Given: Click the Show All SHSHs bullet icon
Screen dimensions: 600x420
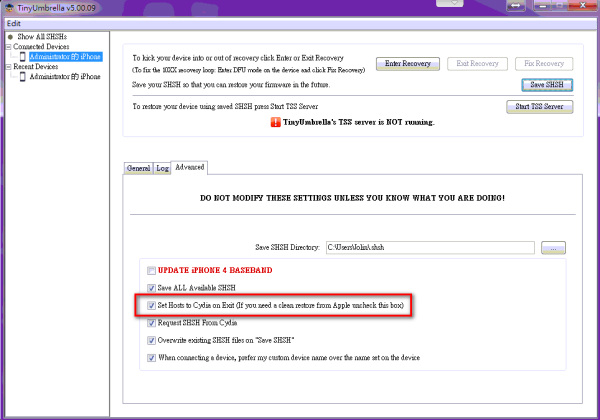Looking at the screenshot, I should [x=9, y=36].
